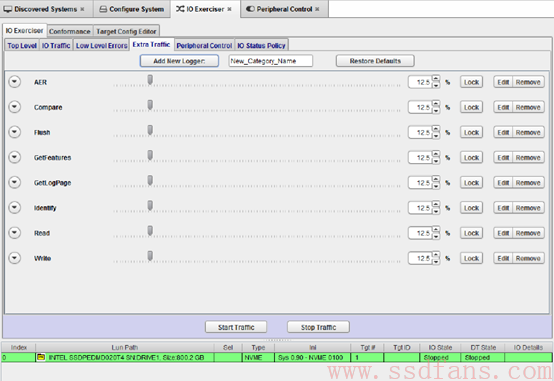The image size is (554, 381).
Task: Close the Discovered Systems tab
Action: (82, 9)
